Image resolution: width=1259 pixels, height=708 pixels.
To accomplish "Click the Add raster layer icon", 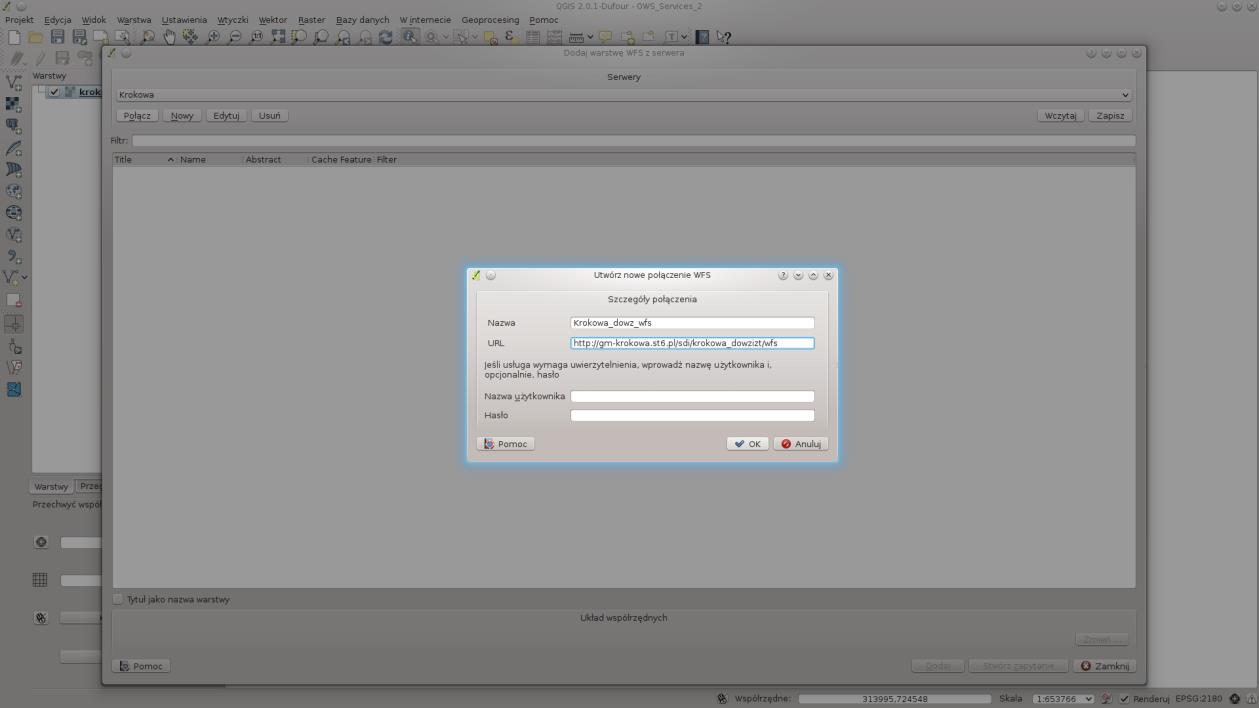I will tap(15, 103).
